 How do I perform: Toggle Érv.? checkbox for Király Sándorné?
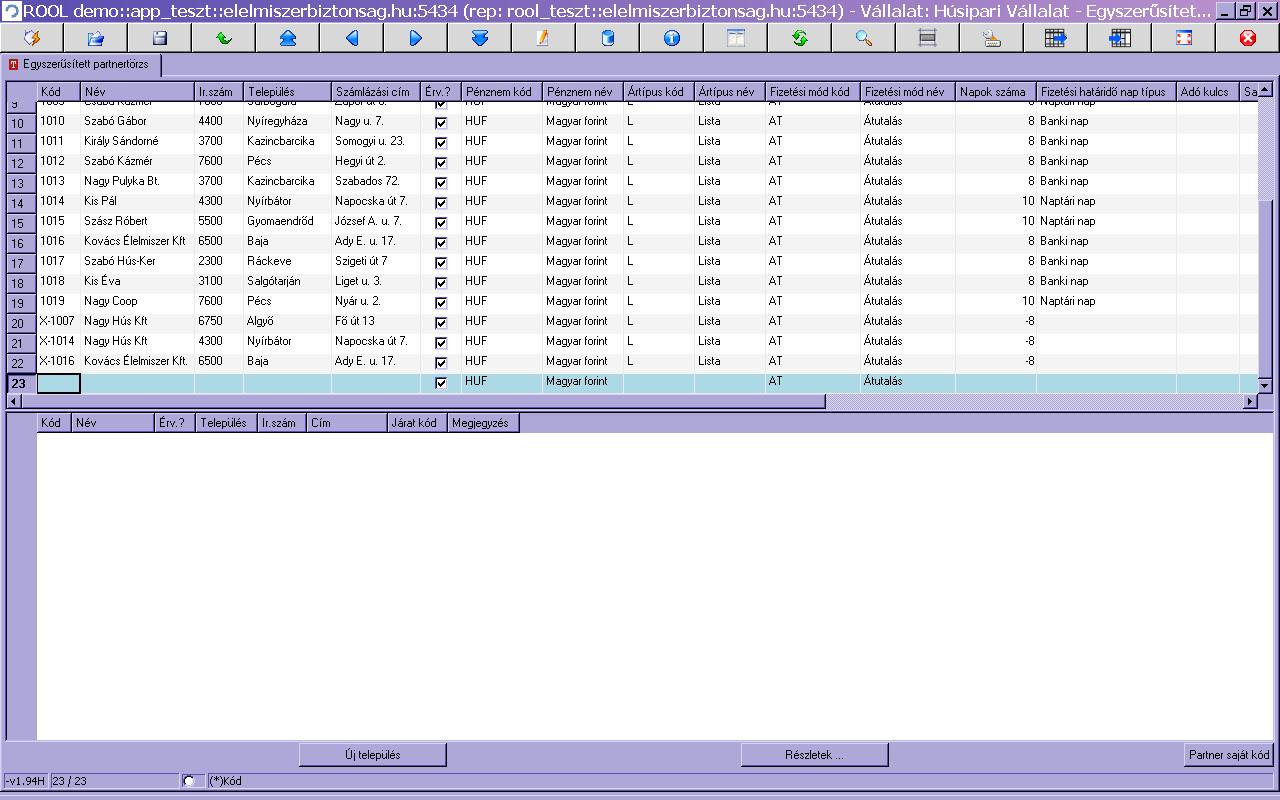(x=441, y=142)
